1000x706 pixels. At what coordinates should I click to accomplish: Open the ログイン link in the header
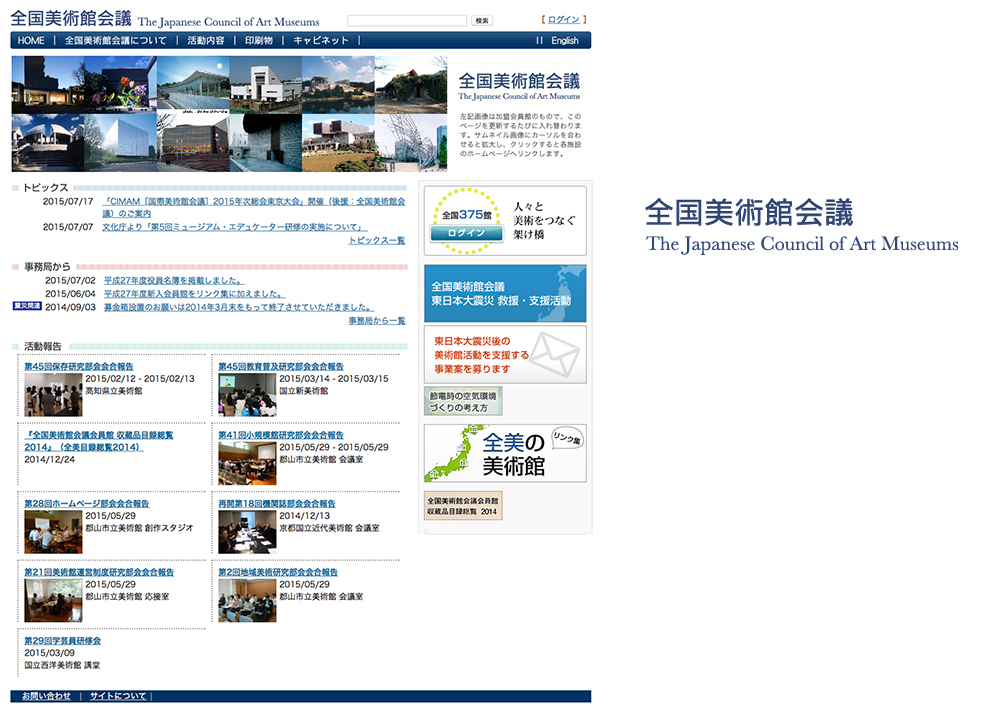[x=563, y=20]
